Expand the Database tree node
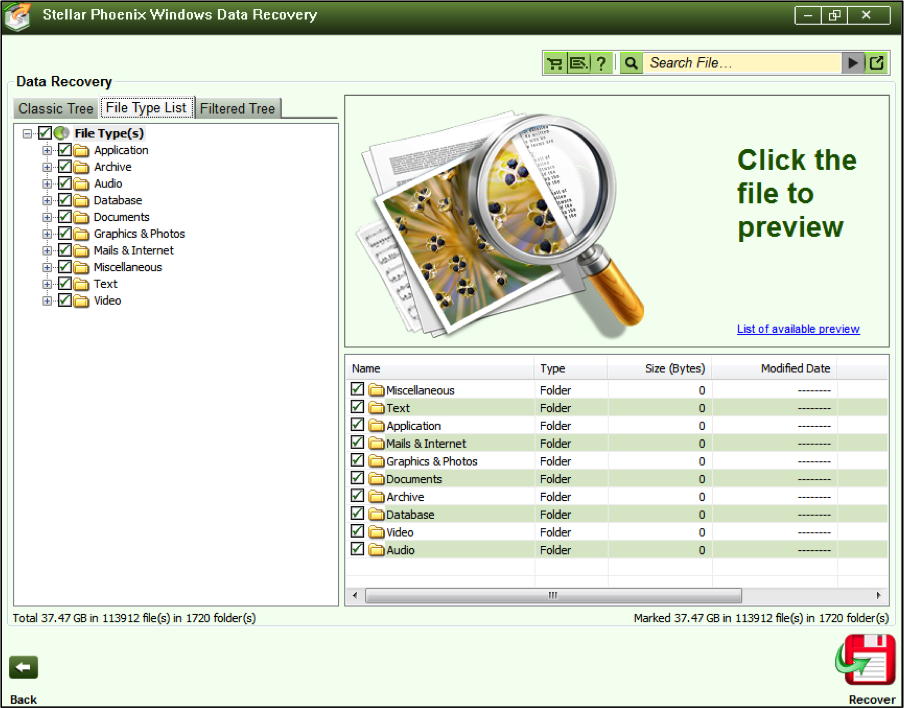904x708 pixels. tap(47, 201)
